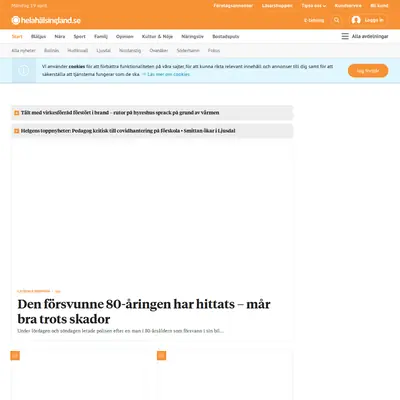Select Hudiksvall in sub-navigation
400x400 pixels.
tap(78, 51)
